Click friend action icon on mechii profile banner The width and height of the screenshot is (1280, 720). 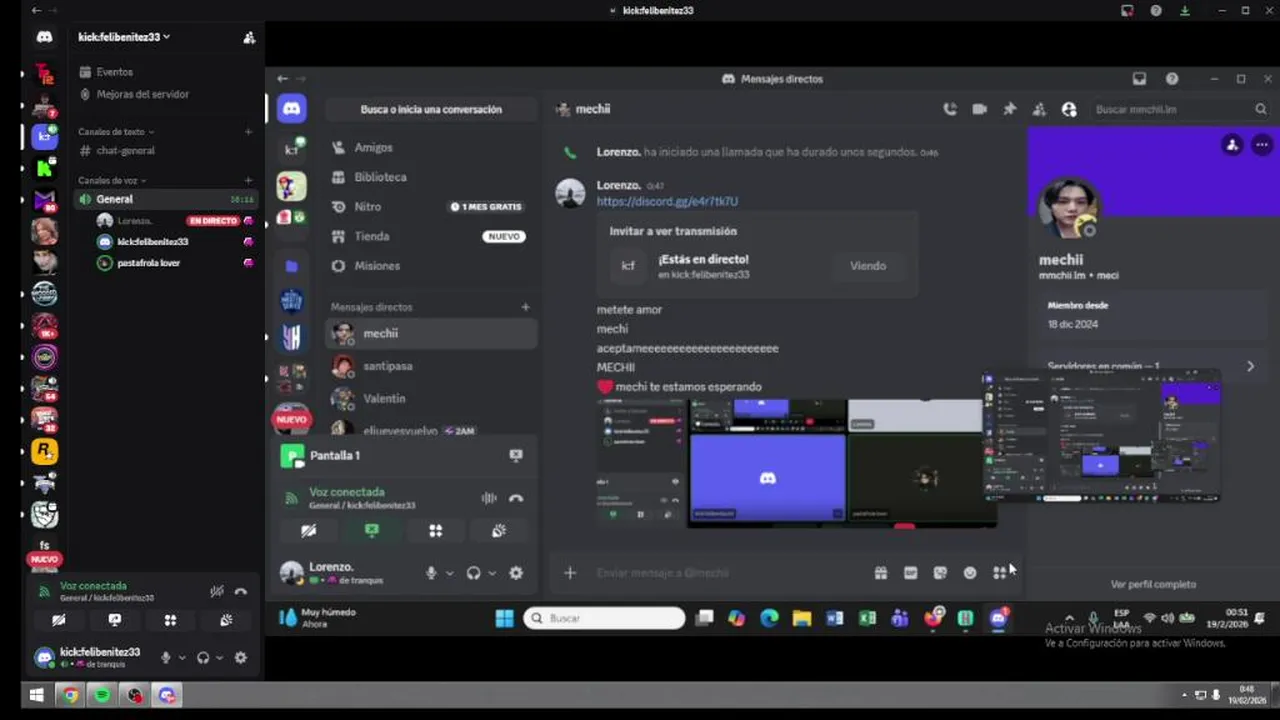(1232, 145)
